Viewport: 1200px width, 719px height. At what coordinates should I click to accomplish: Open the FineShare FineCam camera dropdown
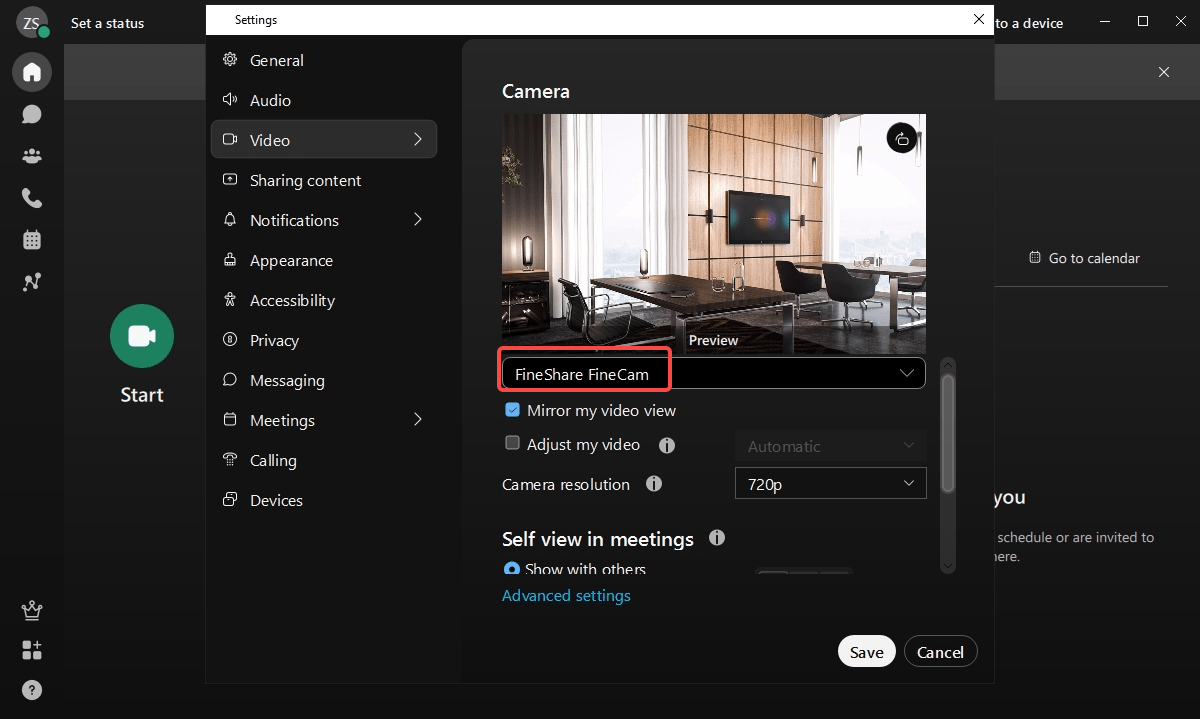point(711,372)
